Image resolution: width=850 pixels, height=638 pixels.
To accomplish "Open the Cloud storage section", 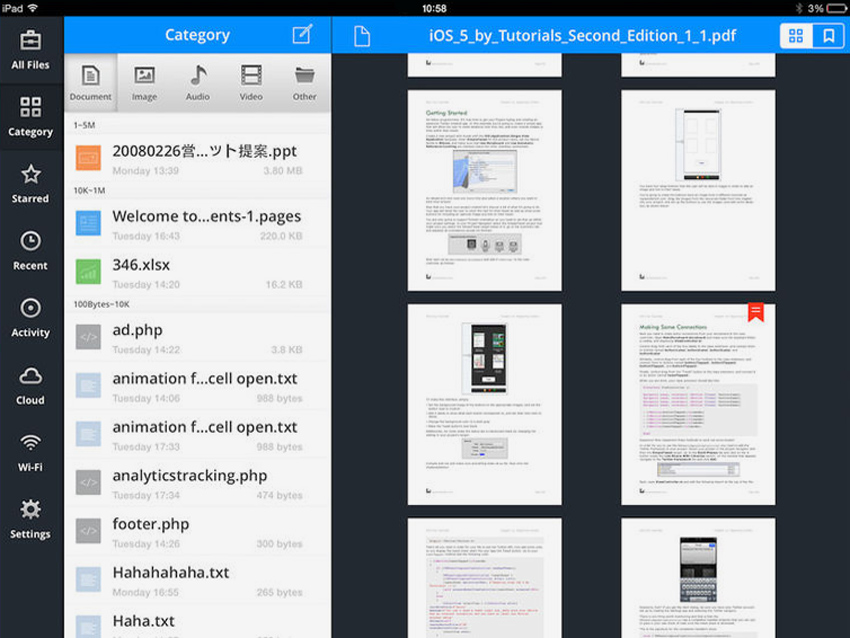I will pos(30,385).
